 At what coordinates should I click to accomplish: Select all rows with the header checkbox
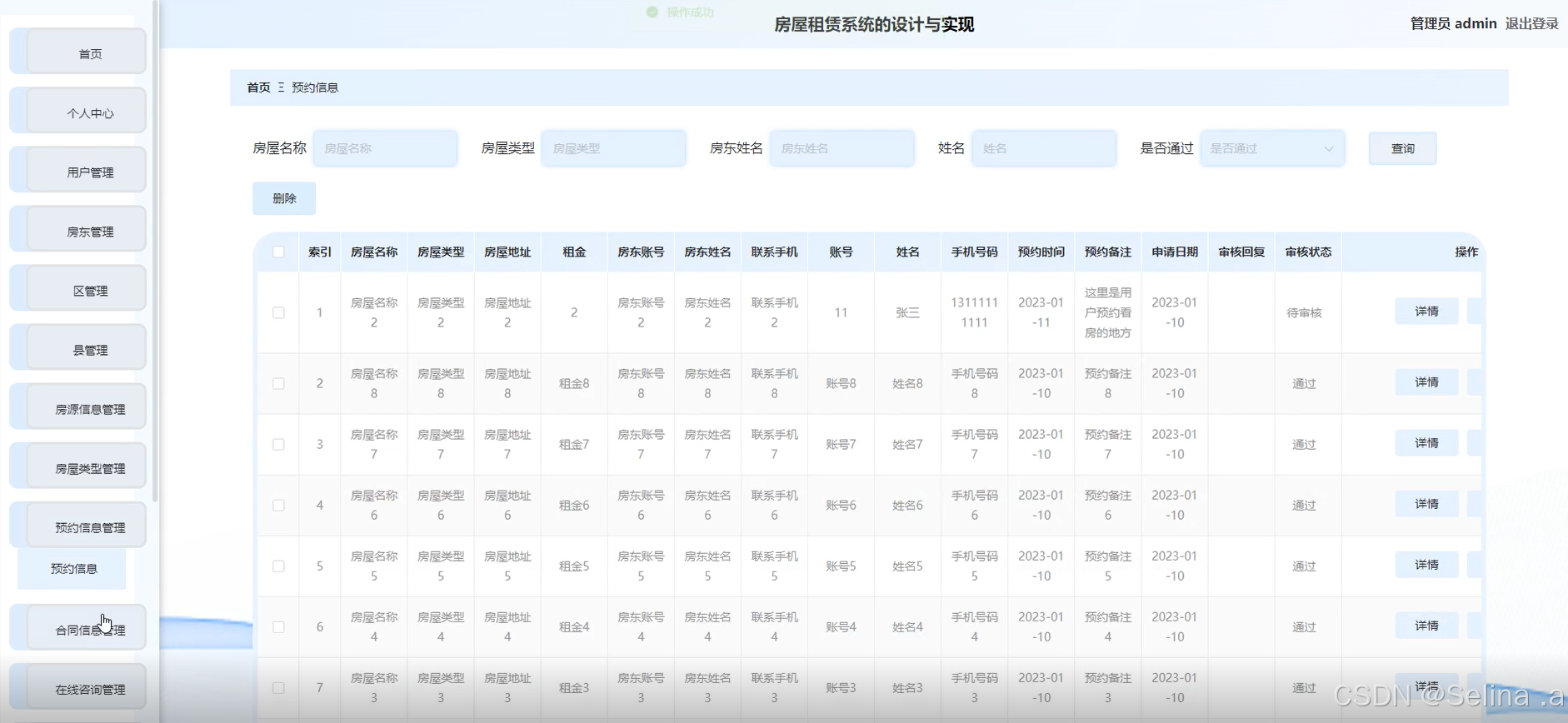click(x=278, y=252)
